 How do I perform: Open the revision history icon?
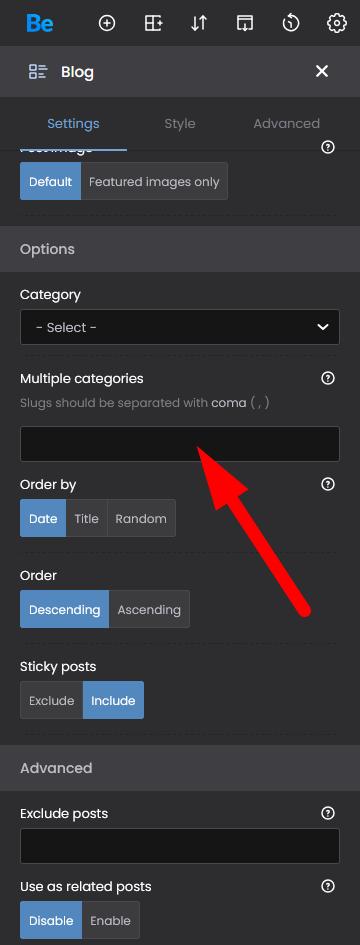291,24
